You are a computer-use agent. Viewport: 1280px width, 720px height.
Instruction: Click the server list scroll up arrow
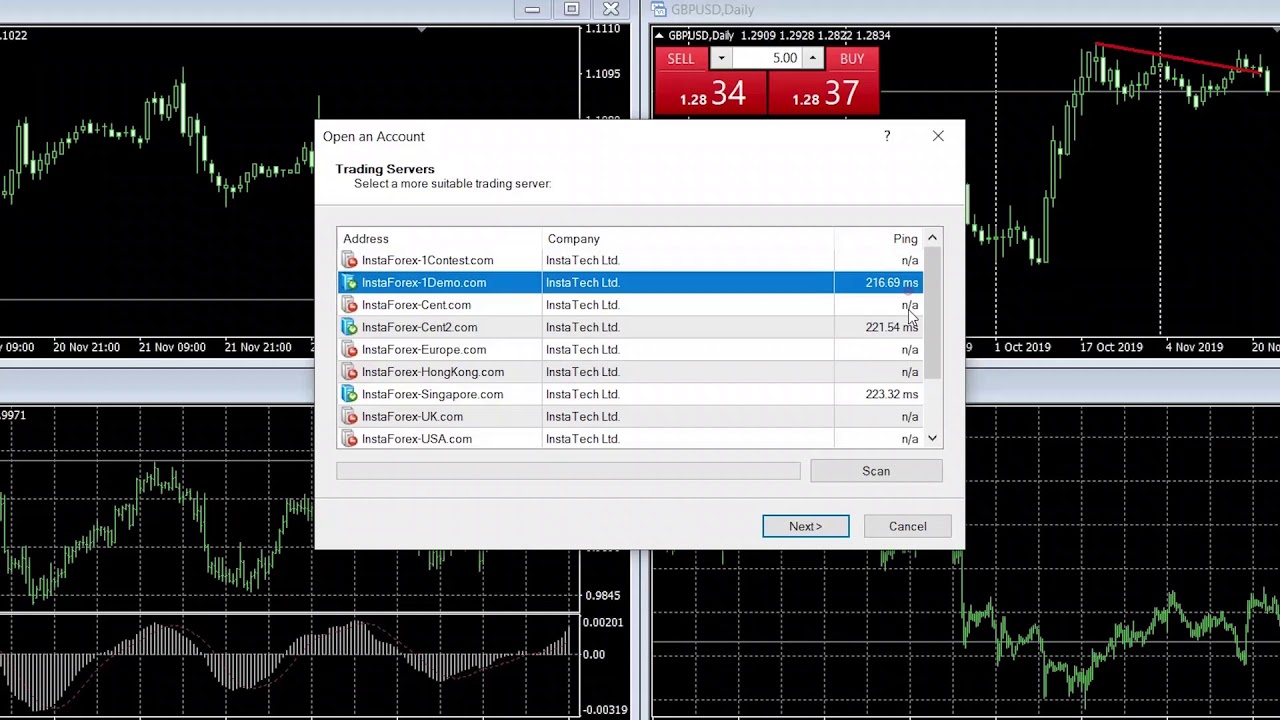932,238
